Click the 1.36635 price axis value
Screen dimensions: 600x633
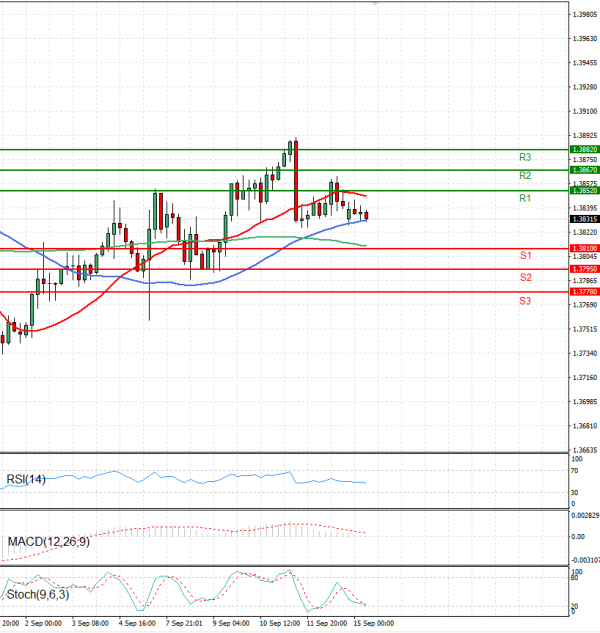[x=585, y=450]
